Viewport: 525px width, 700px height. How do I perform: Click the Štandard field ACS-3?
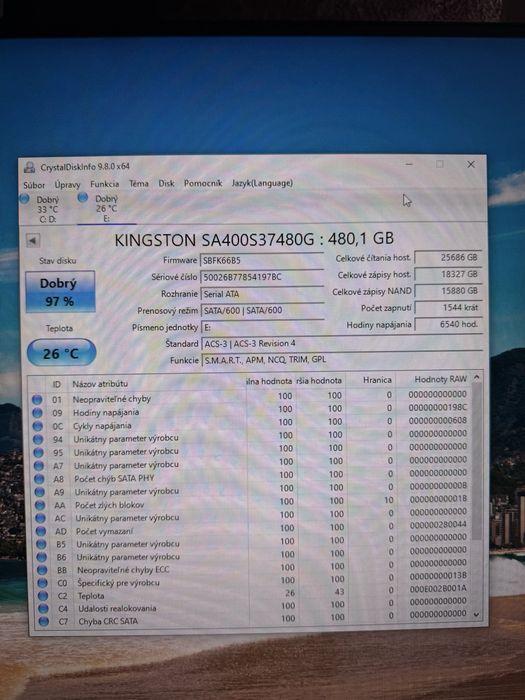342,343
